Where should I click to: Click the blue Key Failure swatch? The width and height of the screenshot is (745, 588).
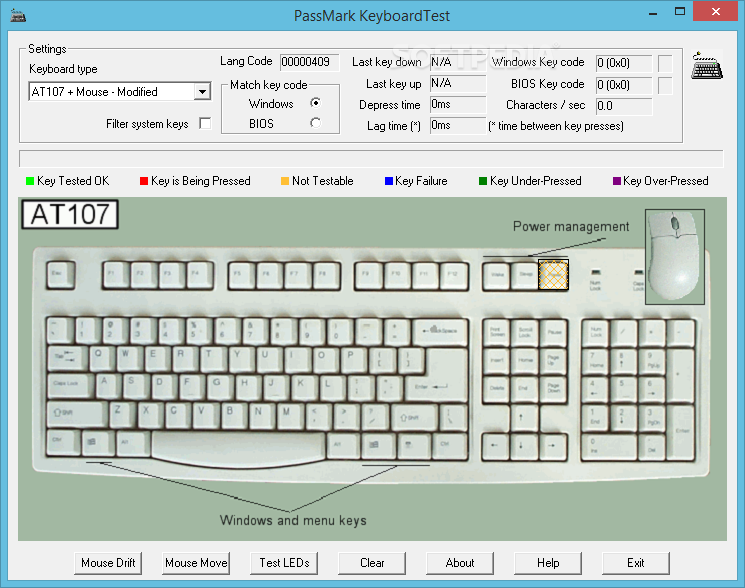pyautogui.click(x=389, y=181)
